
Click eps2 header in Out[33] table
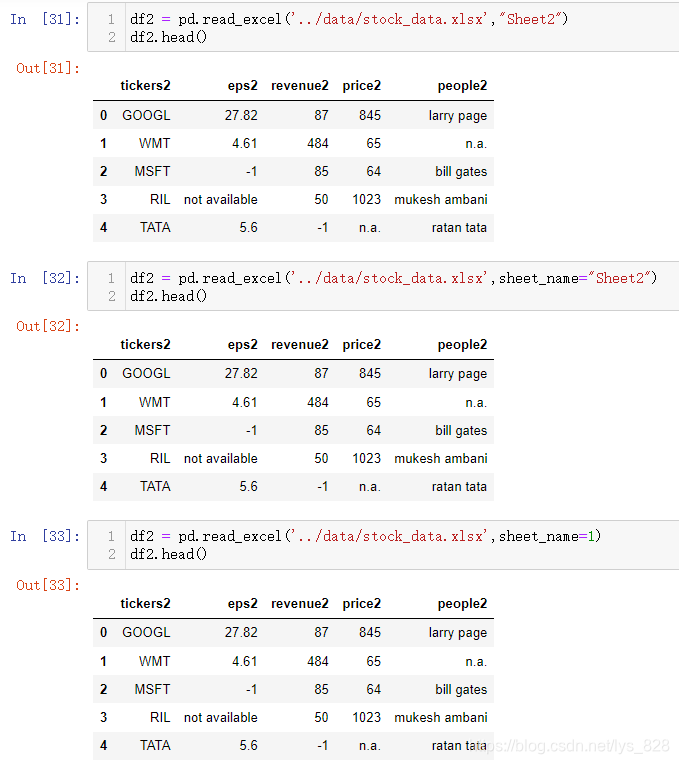[242, 603]
